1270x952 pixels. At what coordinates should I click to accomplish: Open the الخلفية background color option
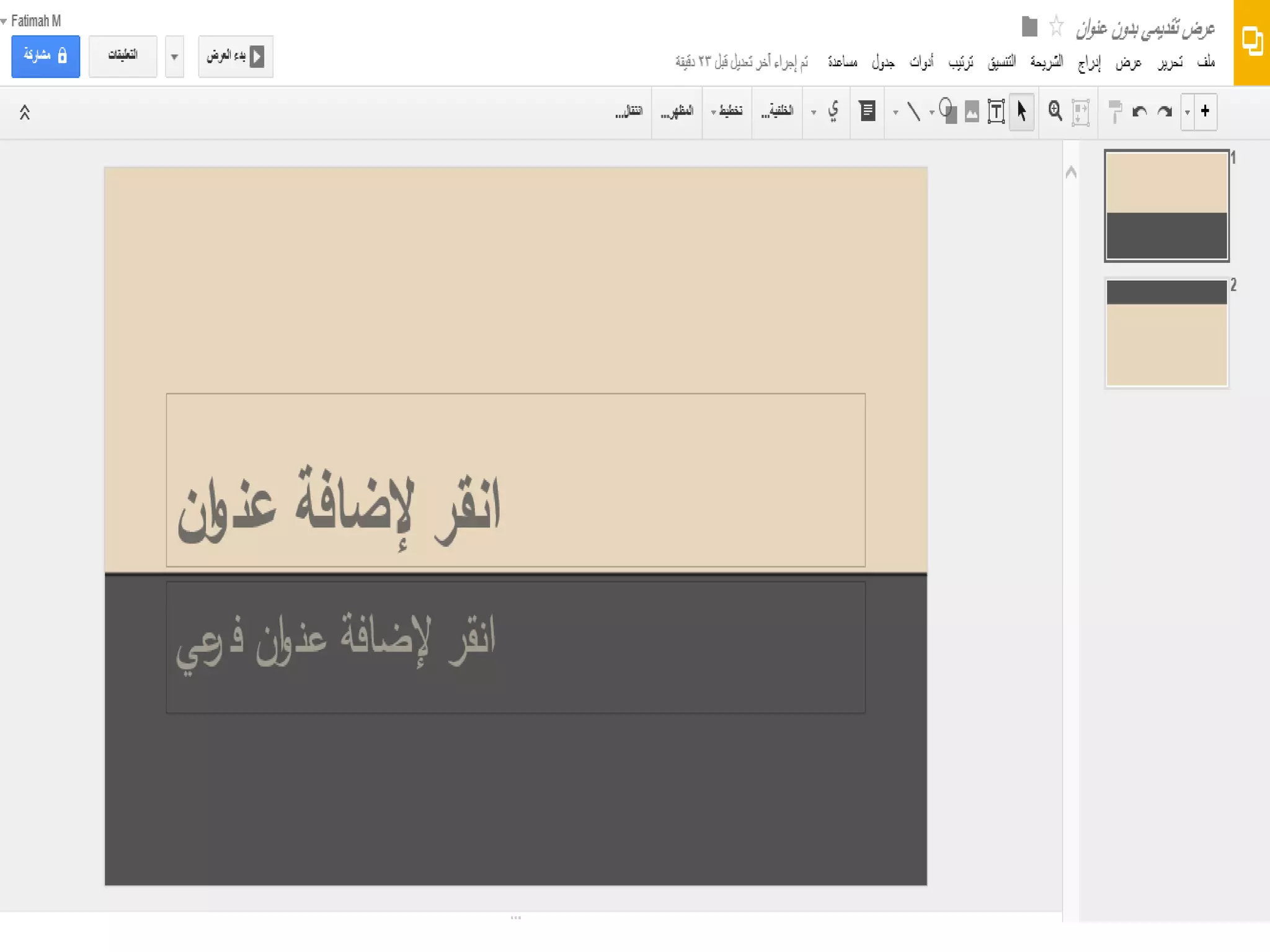(777, 111)
